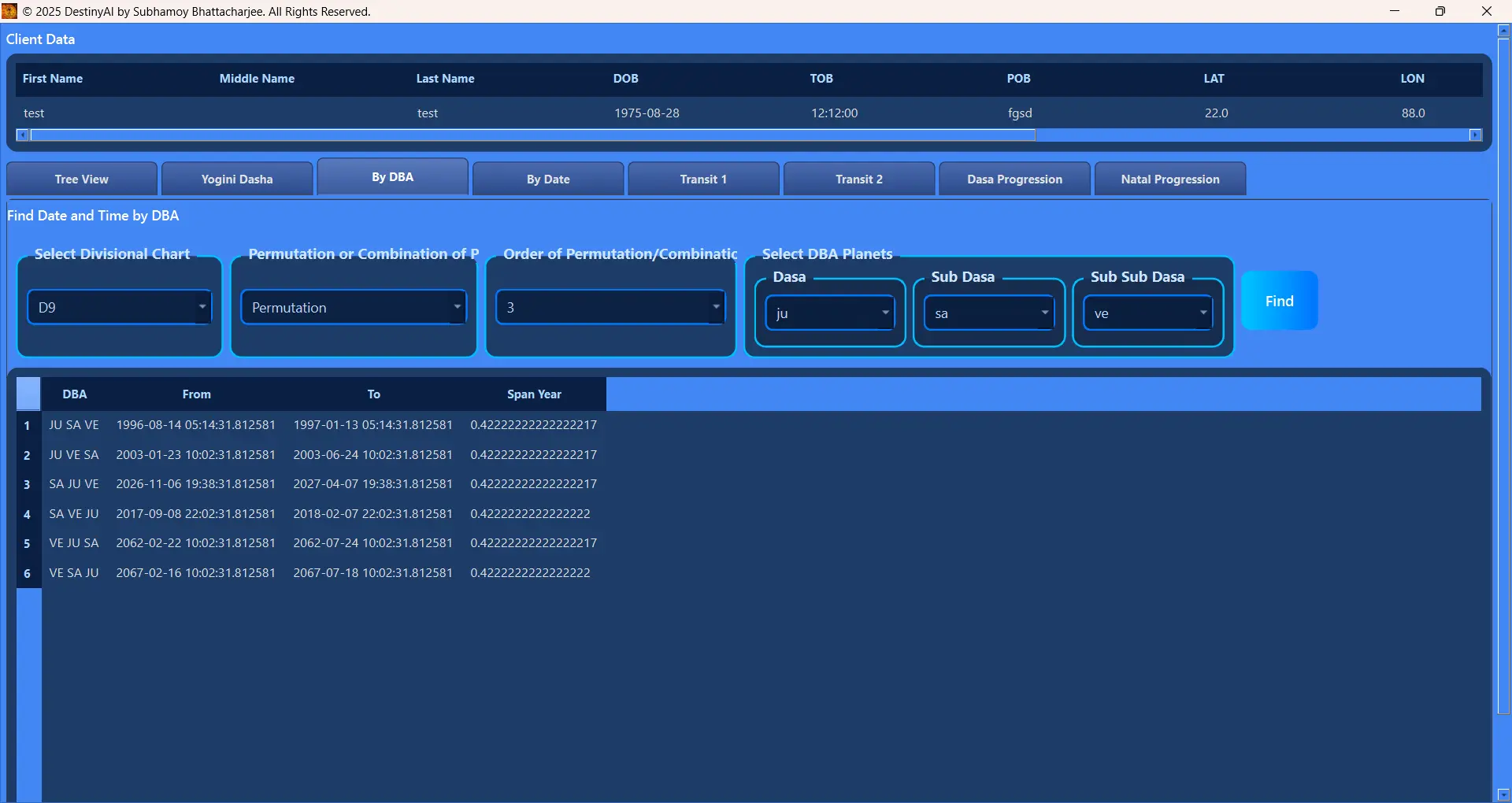Click the client table left scroll arrow
This screenshot has height=803, width=1512.
pos(23,135)
